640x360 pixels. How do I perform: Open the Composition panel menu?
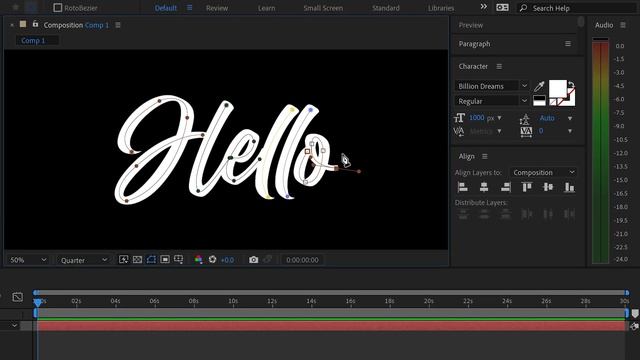click(x=118, y=25)
